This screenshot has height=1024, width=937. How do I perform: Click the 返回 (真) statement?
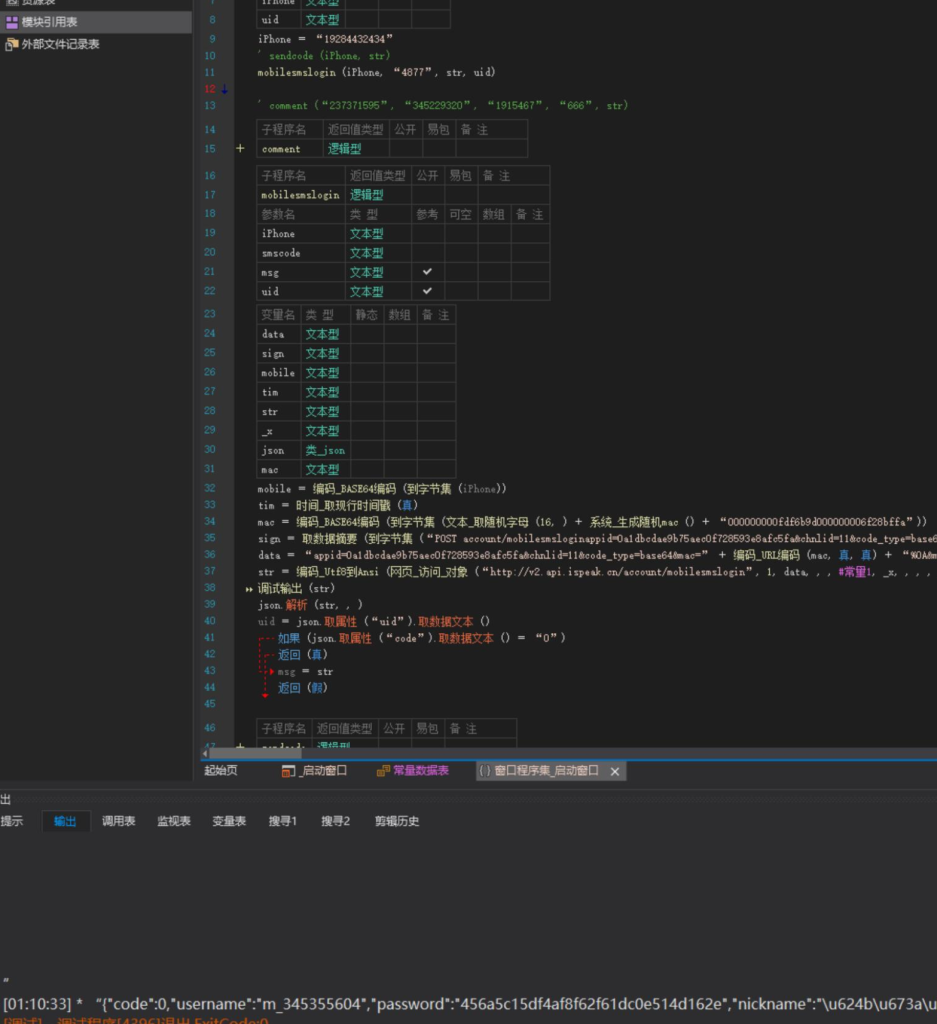tap(303, 655)
